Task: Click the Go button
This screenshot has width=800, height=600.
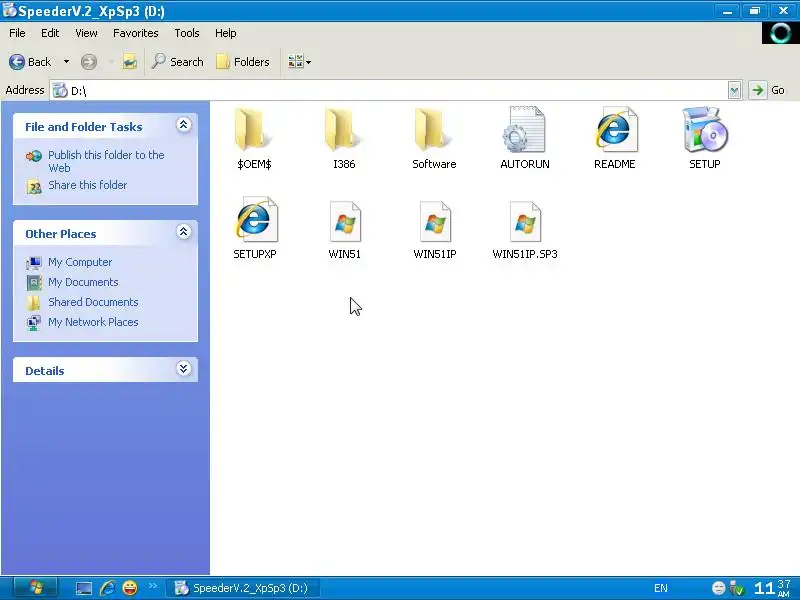Action: pos(767,90)
